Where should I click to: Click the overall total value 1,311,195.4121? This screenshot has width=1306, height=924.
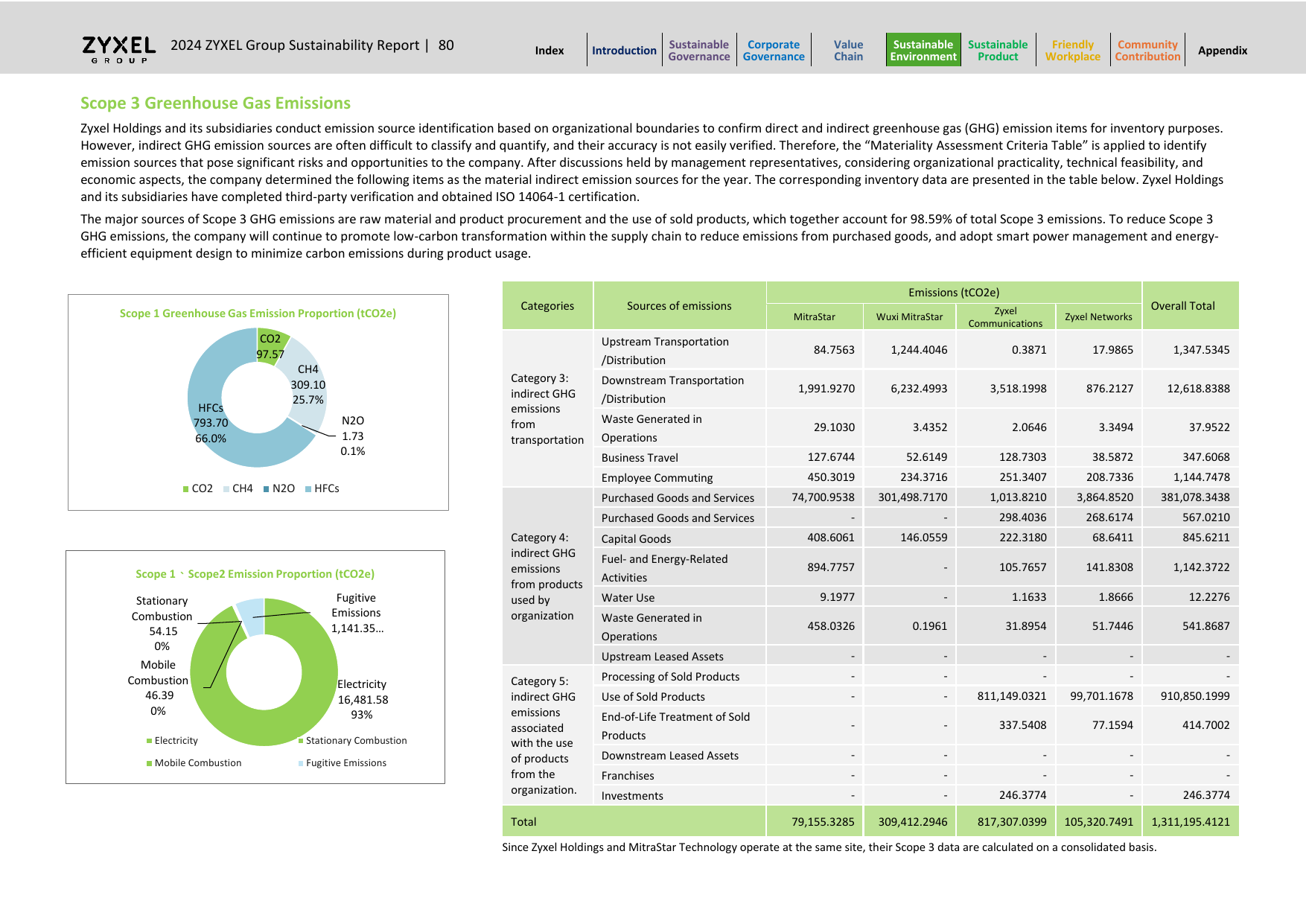pyautogui.click(x=1191, y=822)
